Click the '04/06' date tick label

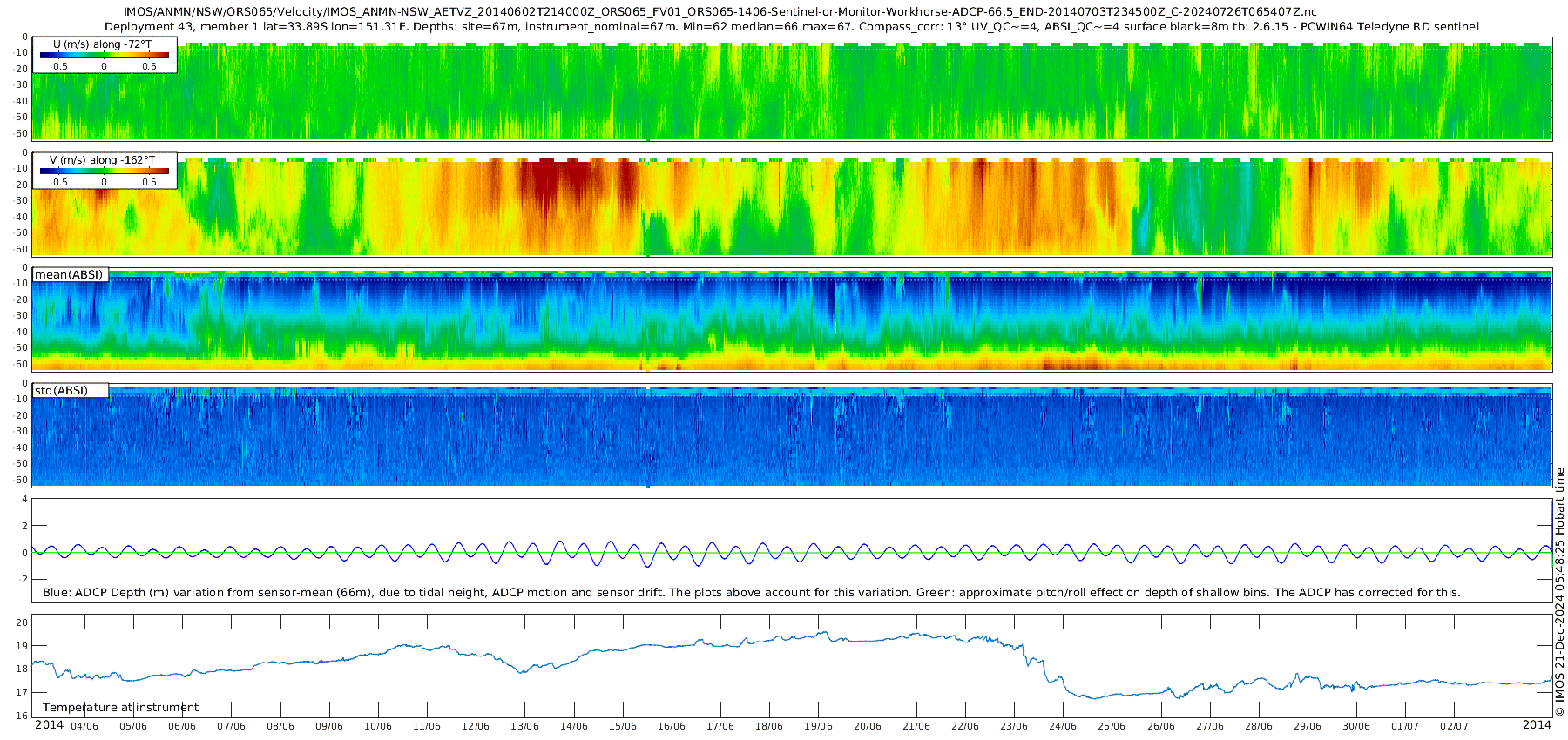coord(84,726)
